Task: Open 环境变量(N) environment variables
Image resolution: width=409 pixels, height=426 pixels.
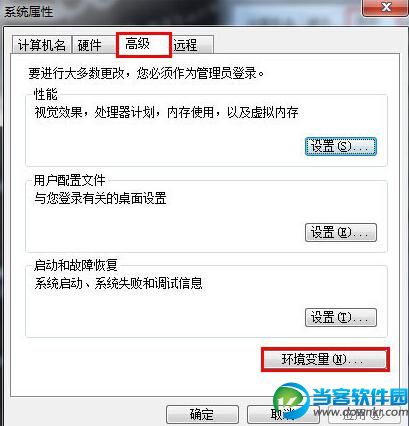Action: coord(325,359)
